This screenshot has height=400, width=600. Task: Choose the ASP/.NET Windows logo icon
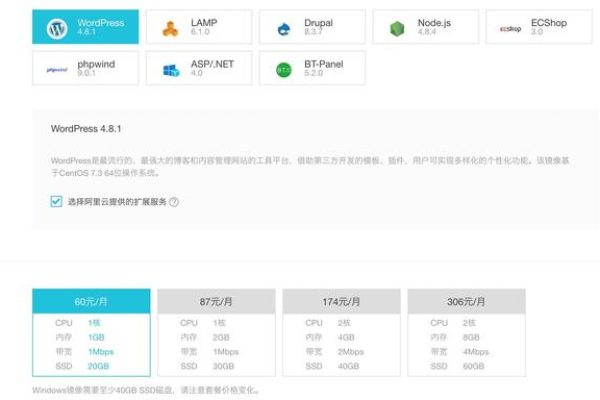(170, 70)
